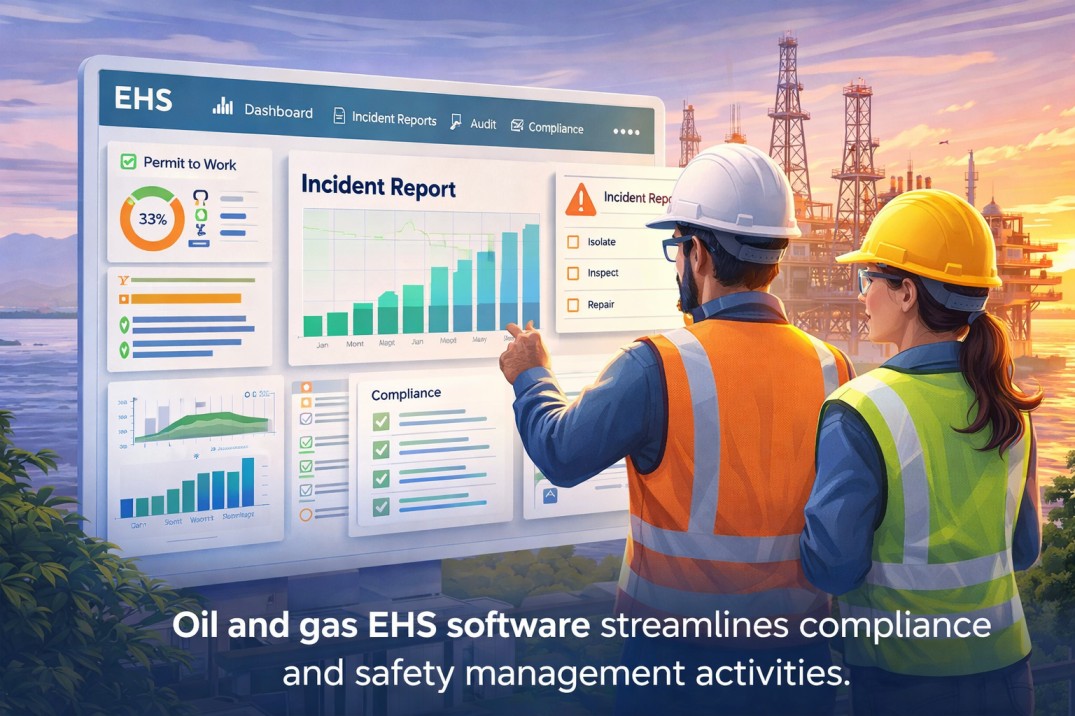
Task: Click the 33% donut progress chart
Action: 152,219
